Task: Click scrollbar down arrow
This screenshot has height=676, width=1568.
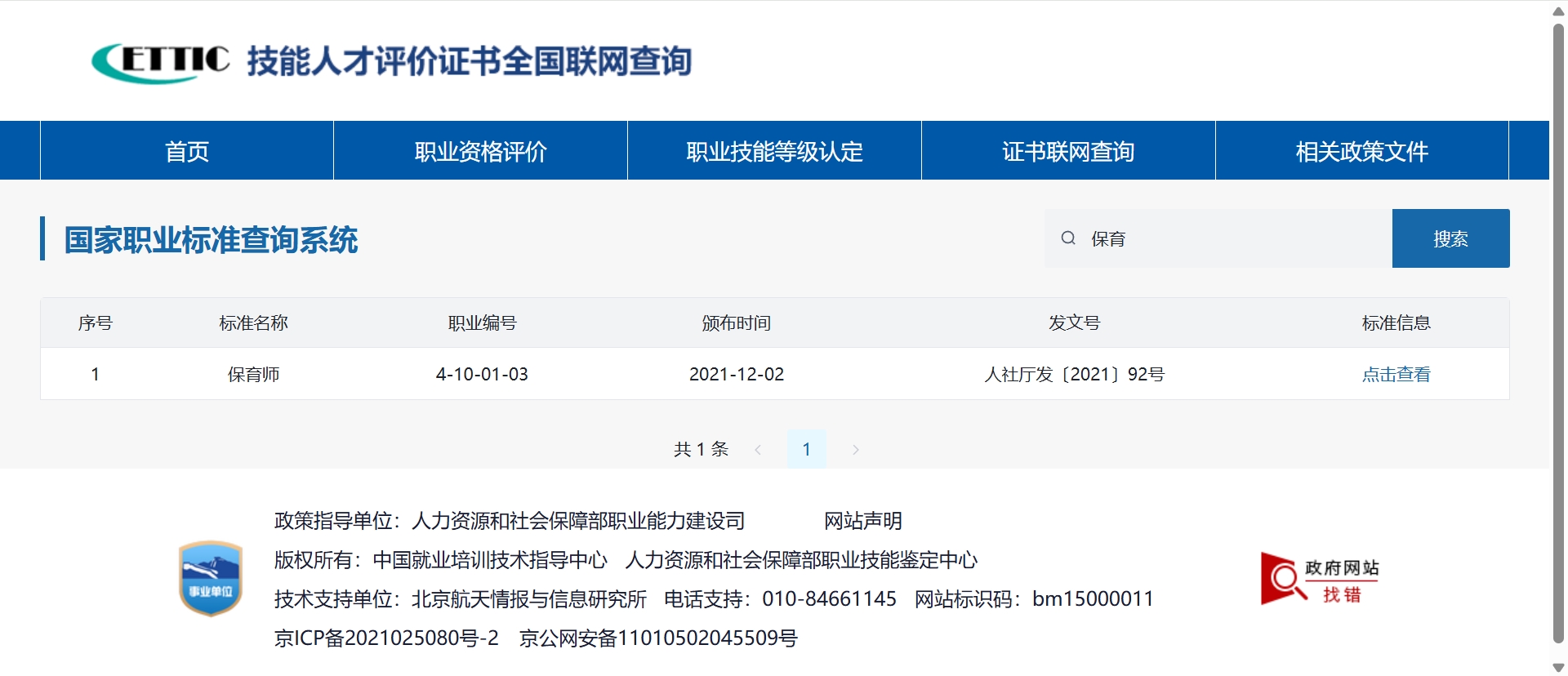Action: 1558,667
